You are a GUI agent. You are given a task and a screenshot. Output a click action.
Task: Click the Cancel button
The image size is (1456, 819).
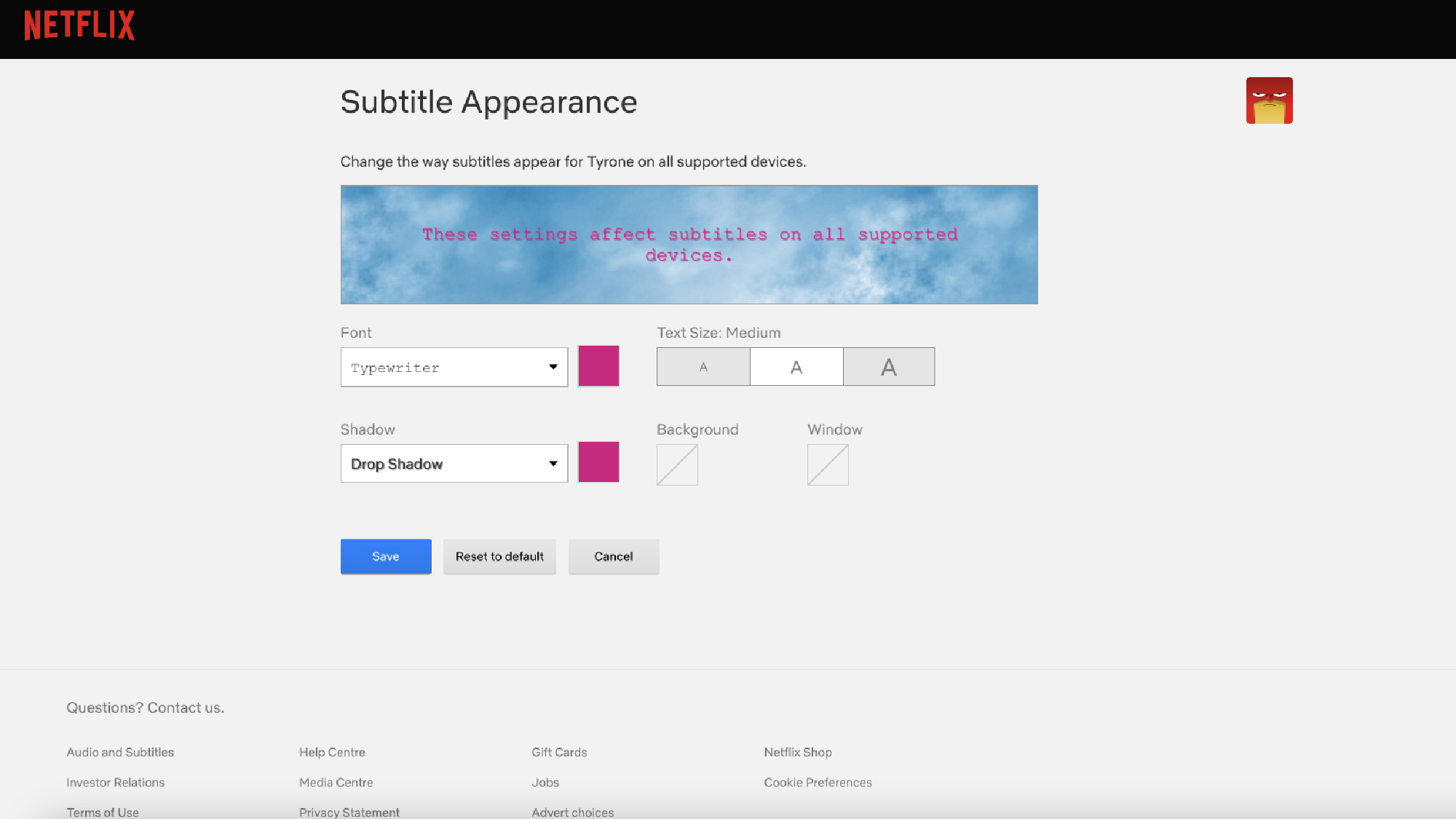click(614, 557)
